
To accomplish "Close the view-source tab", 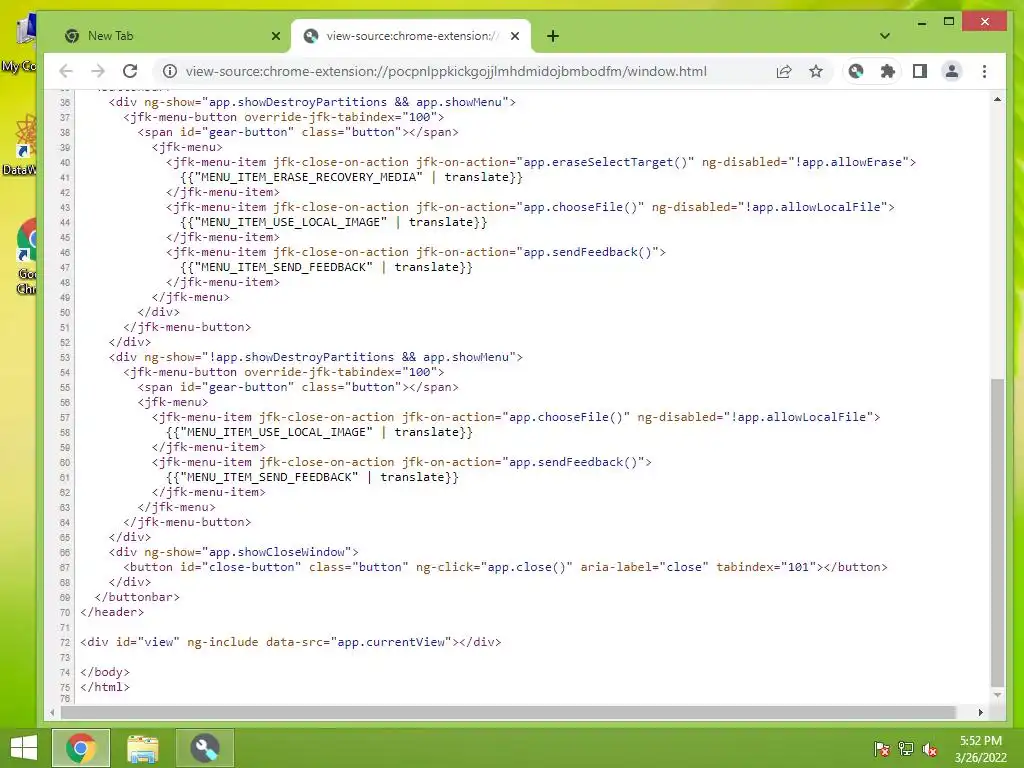I will 515,36.
